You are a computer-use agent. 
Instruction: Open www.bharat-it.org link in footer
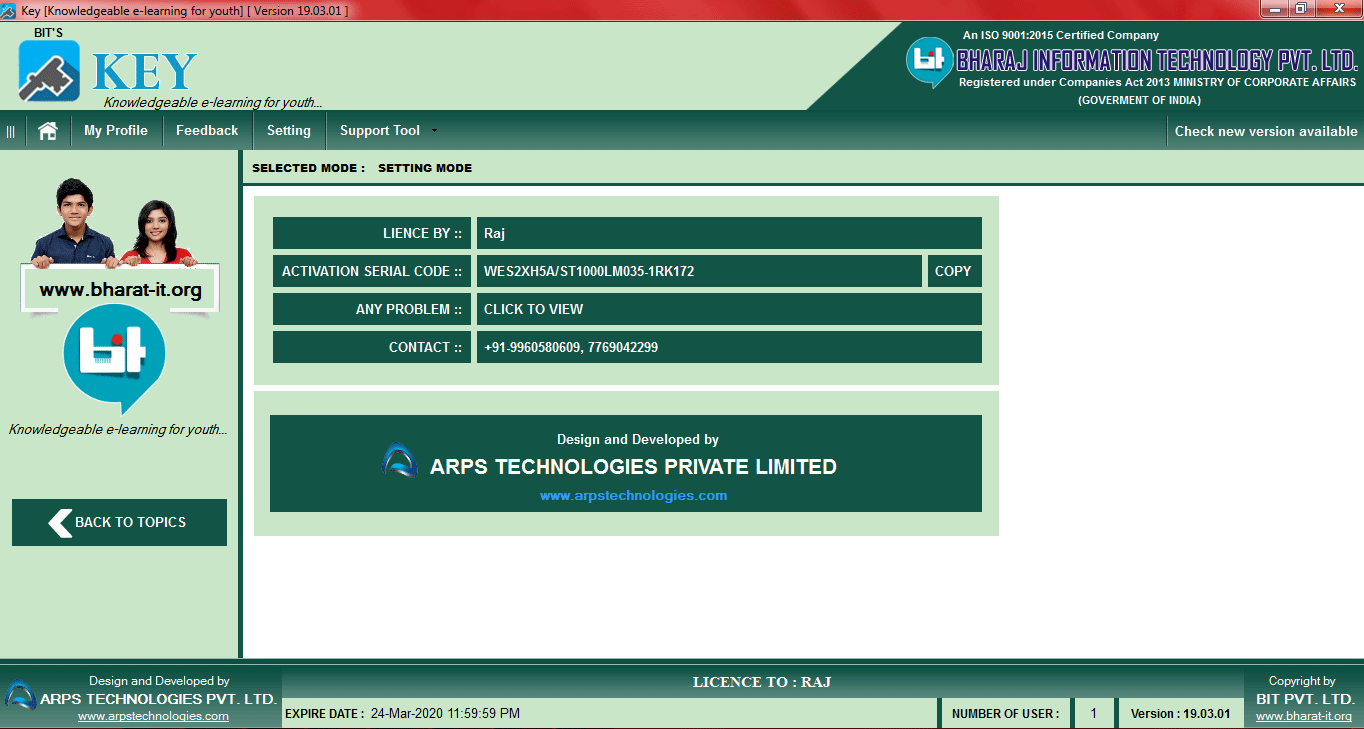click(1304, 716)
